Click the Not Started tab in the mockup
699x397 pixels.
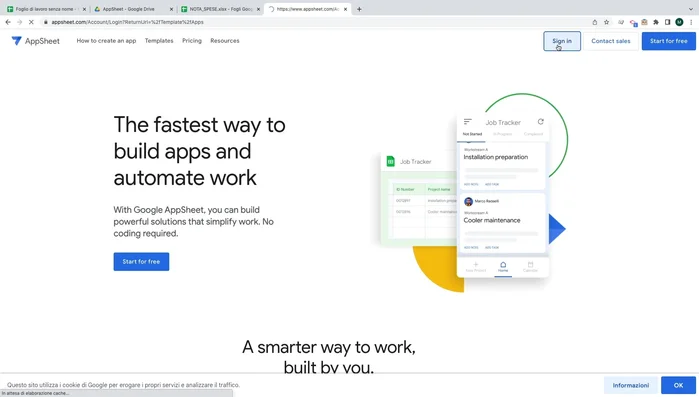[x=472, y=134]
